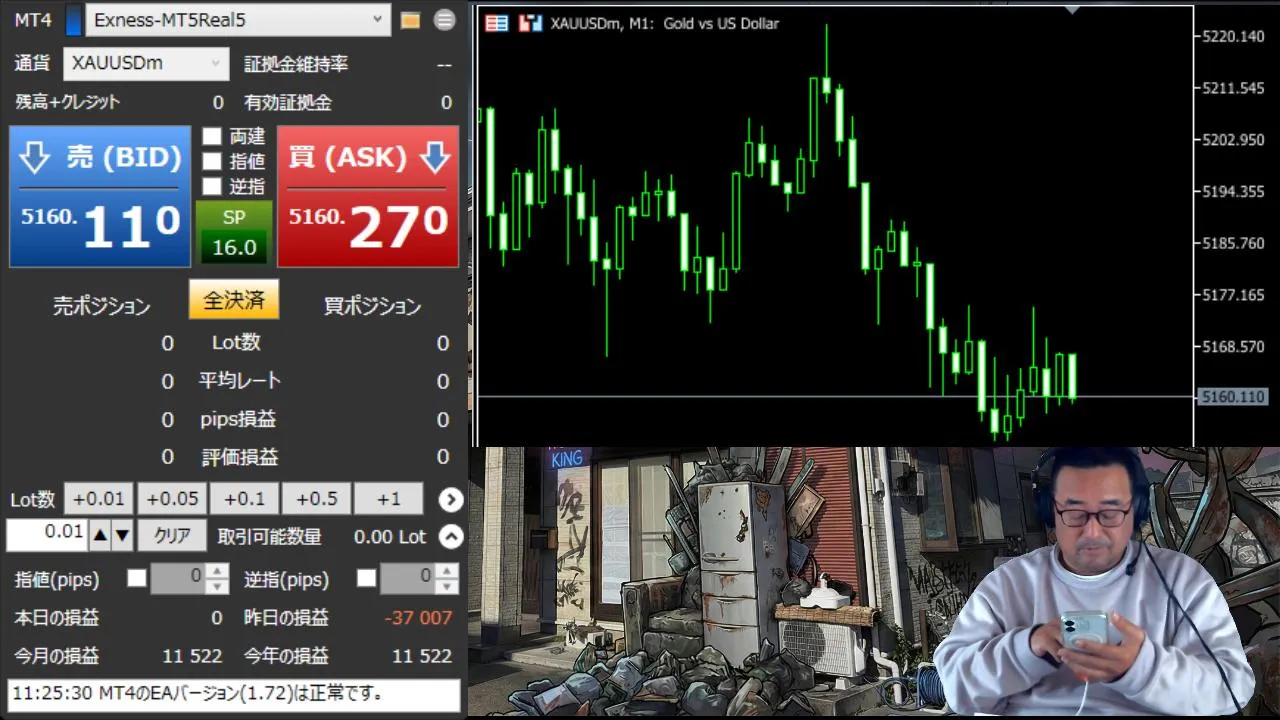Collapse the lower panel with up chevron
1280x720 pixels.
pos(451,537)
